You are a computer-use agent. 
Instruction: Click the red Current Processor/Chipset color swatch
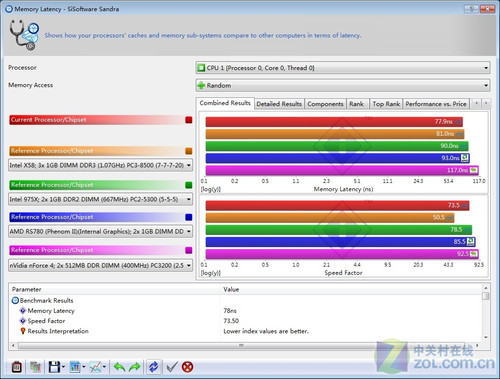(x=189, y=120)
